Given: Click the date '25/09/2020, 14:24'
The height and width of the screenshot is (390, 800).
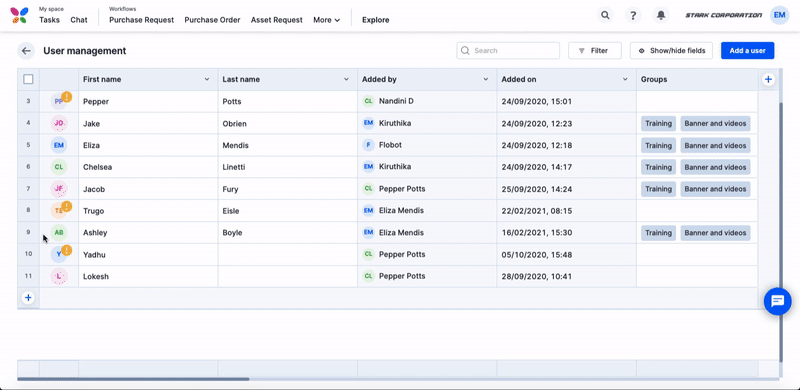Looking at the screenshot, I should point(537,189).
